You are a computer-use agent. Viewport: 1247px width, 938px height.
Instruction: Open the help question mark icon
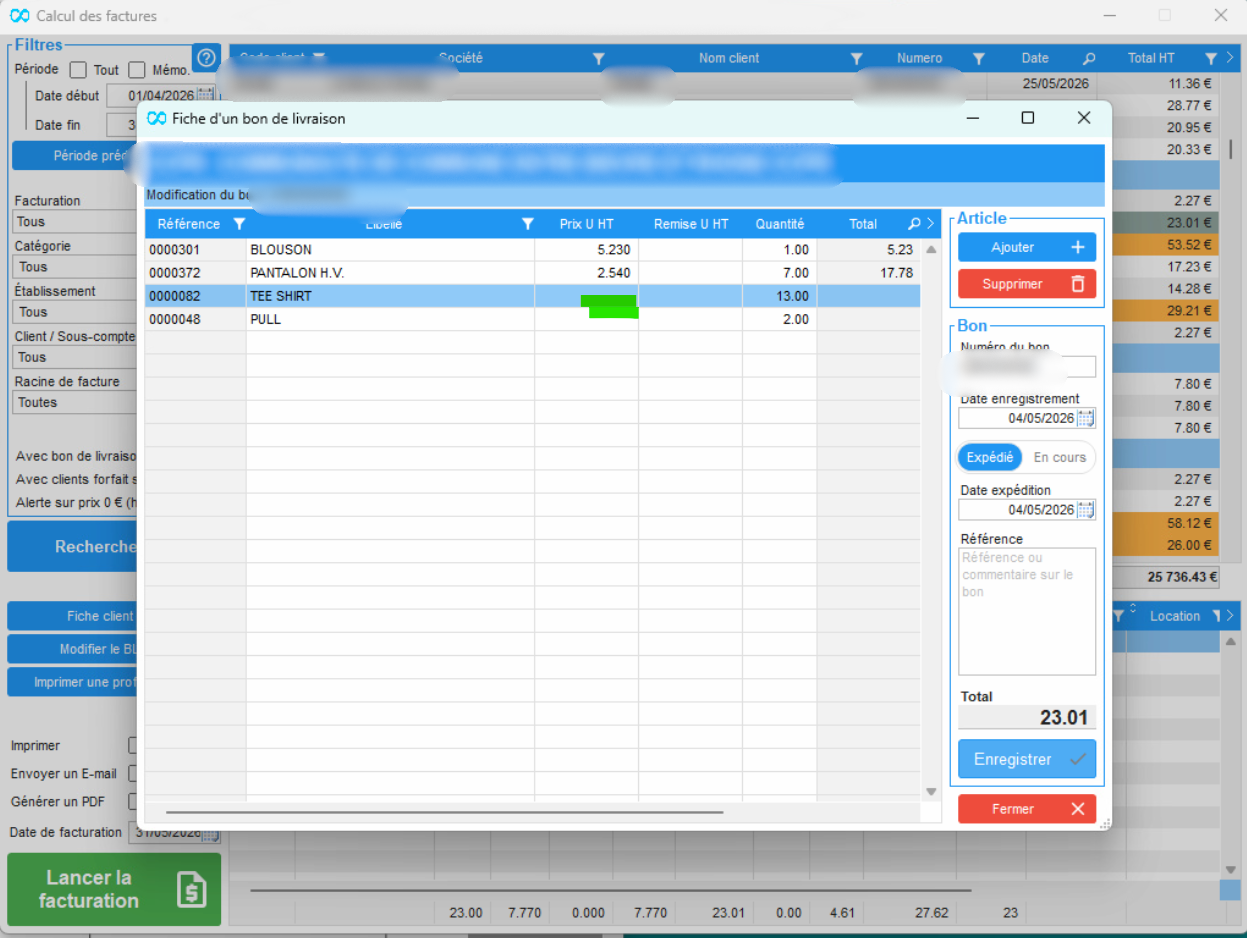[206, 57]
